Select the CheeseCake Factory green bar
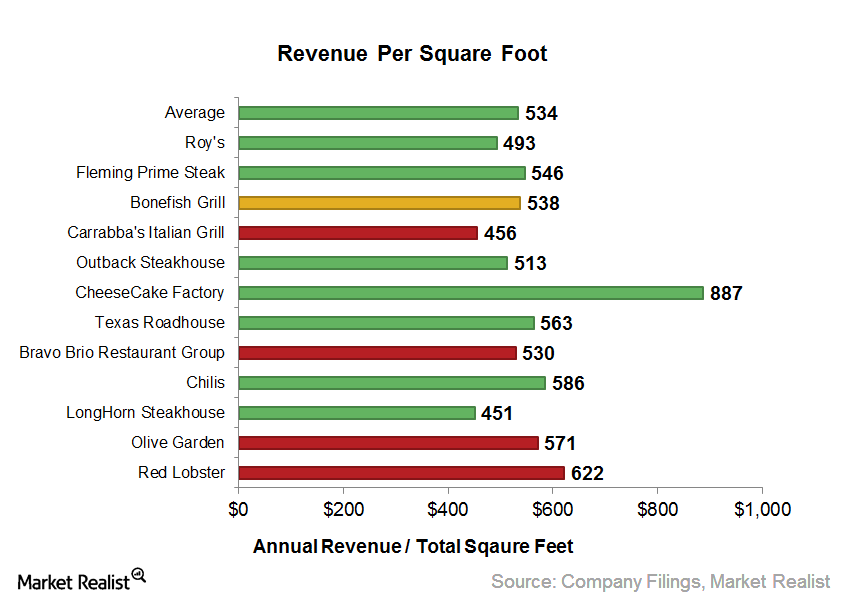The image size is (841, 601). pos(470,292)
